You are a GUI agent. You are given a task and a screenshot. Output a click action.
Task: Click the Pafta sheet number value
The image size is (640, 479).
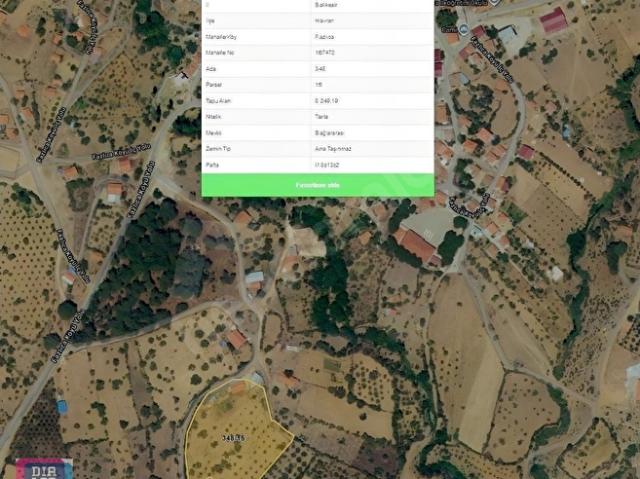pos(327,165)
